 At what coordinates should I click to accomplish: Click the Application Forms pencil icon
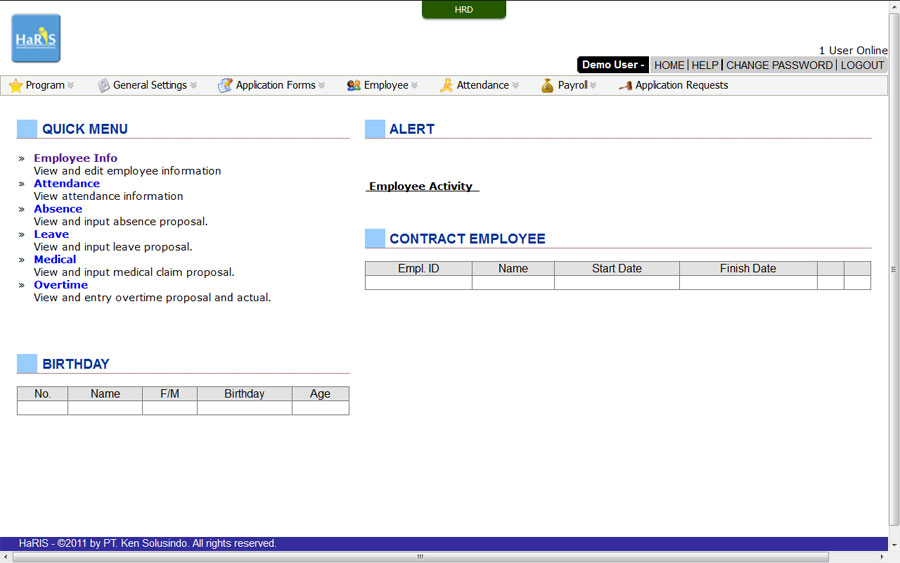click(x=225, y=86)
